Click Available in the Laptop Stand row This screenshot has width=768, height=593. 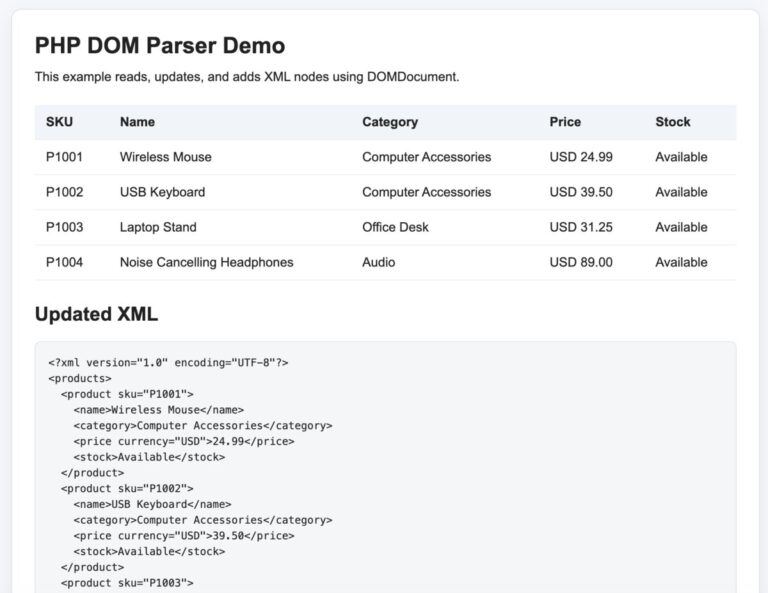point(681,227)
